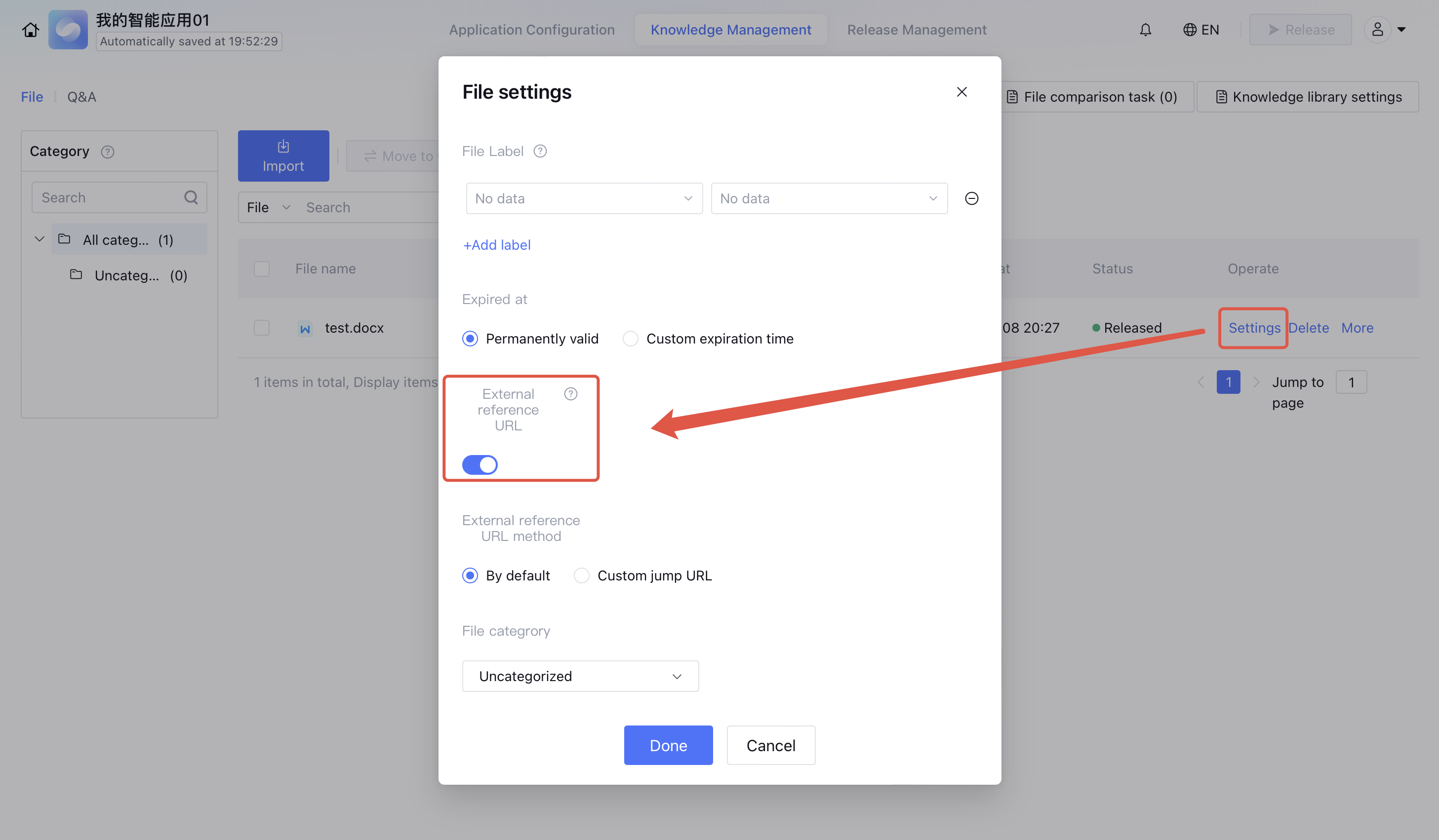This screenshot has height=840, width=1439.
Task: Open the user account avatar menu
Action: (x=1377, y=30)
